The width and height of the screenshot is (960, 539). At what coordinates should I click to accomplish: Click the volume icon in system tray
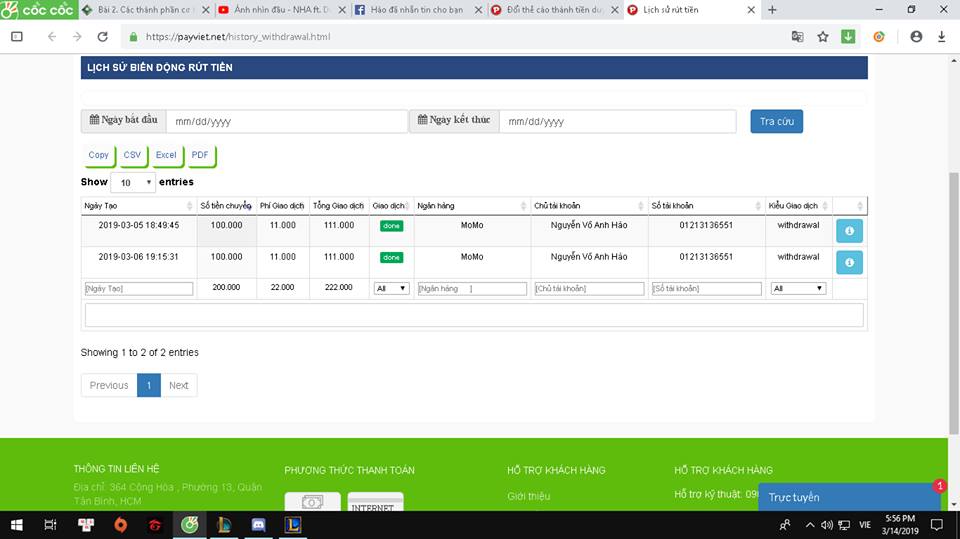[x=827, y=525]
